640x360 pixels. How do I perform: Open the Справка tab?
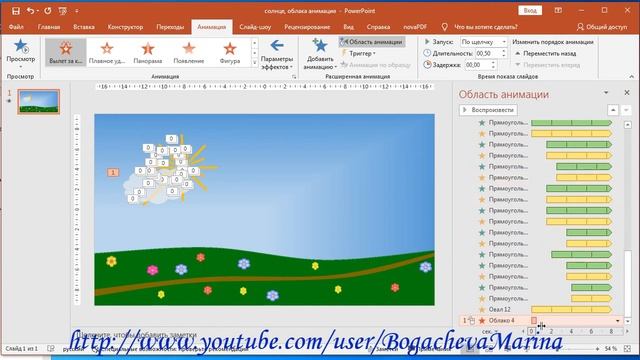[x=378, y=27]
